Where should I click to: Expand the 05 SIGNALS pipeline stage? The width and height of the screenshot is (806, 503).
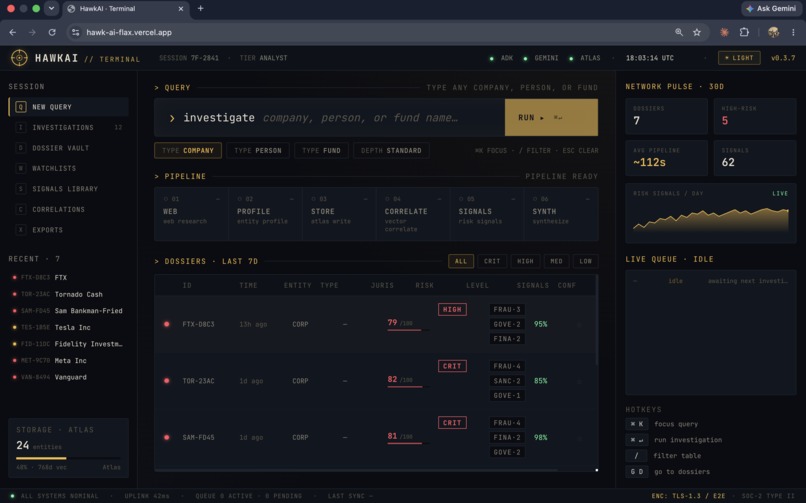point(487,214)
